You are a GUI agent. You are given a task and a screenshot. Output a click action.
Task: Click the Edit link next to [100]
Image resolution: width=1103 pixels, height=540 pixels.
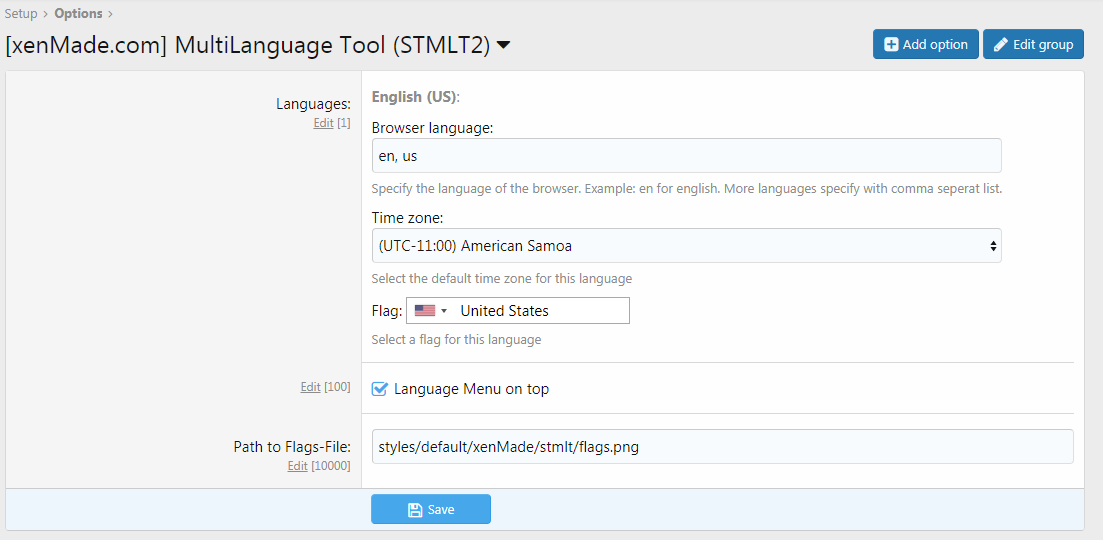(310, 387)
